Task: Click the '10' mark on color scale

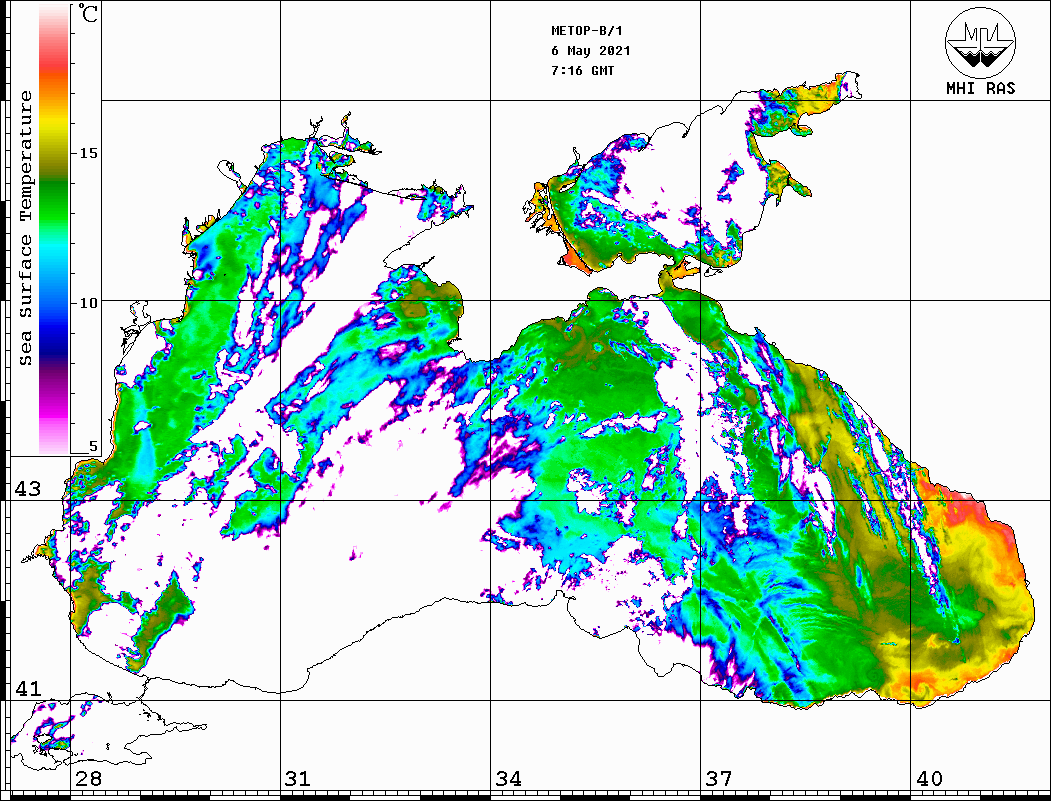Action: click(x=88, y=304)
